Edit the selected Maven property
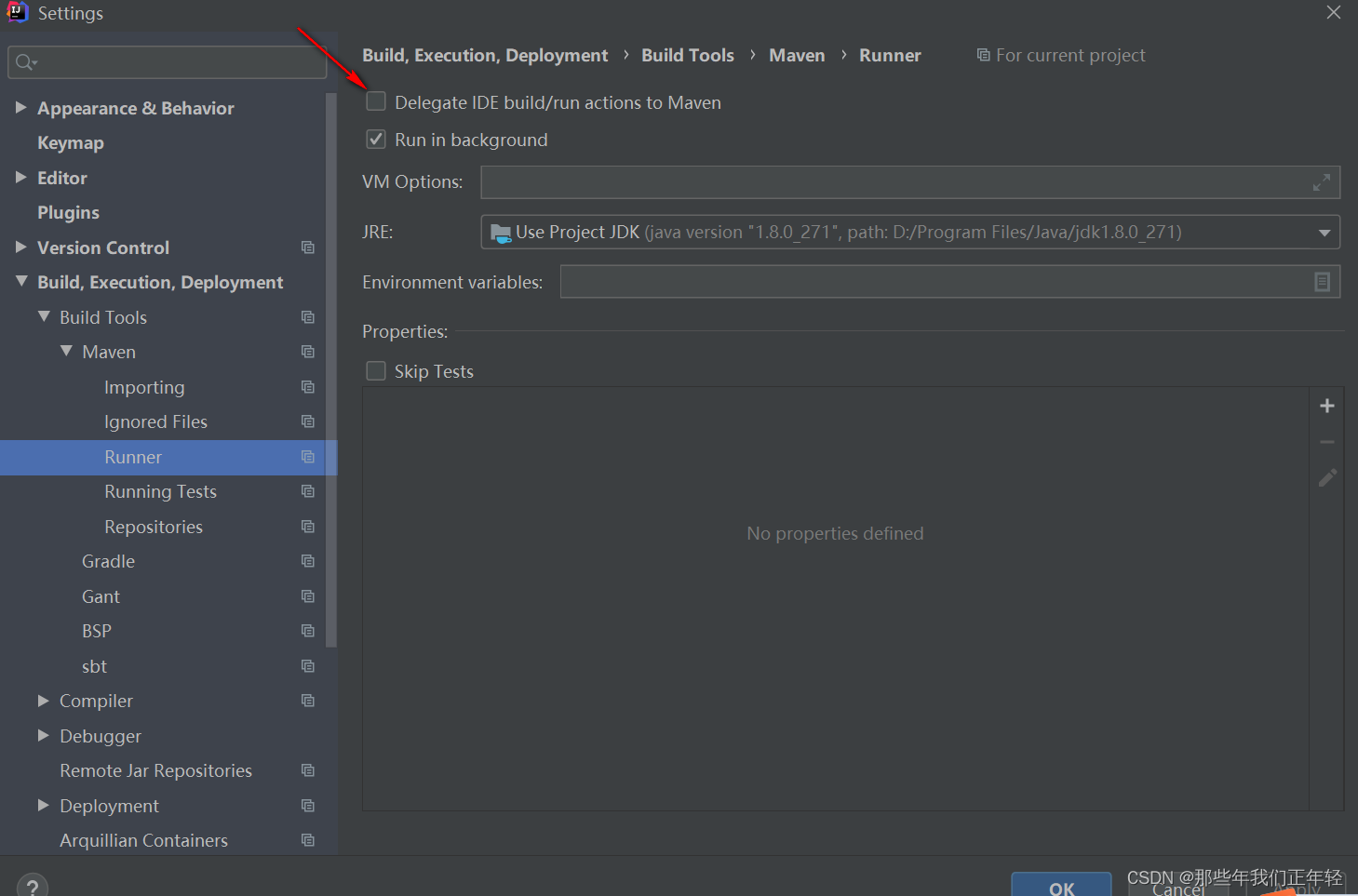 coord(1327,477)
